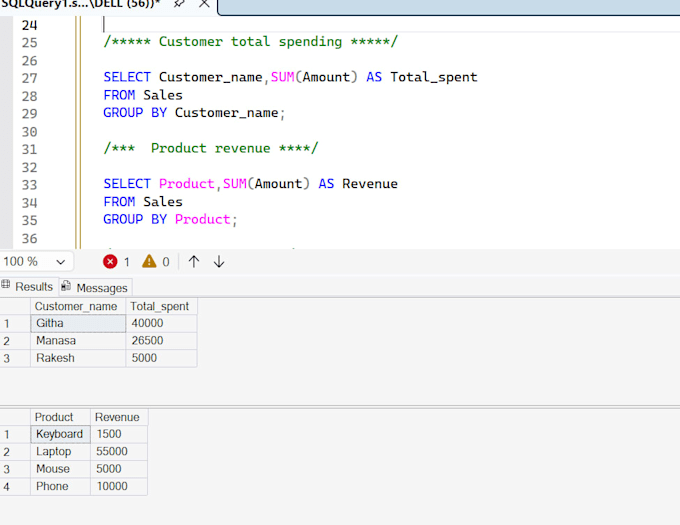Close the SQLQuery1 query tab

coord(204,4)
